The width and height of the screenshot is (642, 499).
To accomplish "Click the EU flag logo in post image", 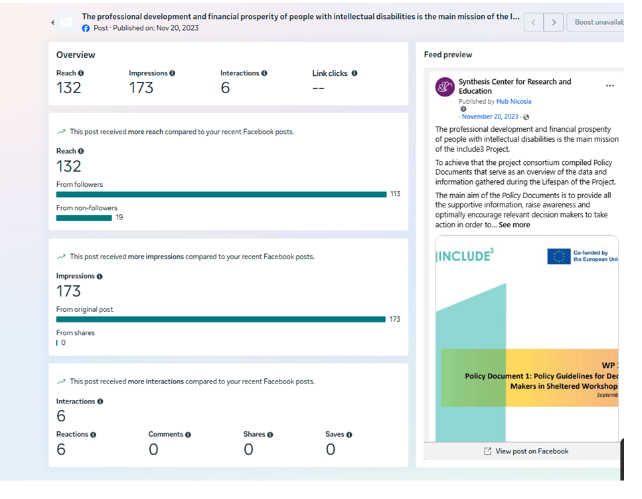I will (559, 257).
